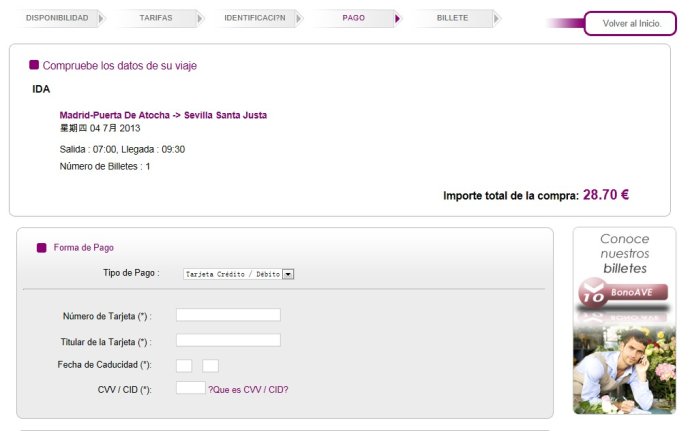Click the CVV / CID input box
Screen dimensions: 690x431
tap(191, 387)
